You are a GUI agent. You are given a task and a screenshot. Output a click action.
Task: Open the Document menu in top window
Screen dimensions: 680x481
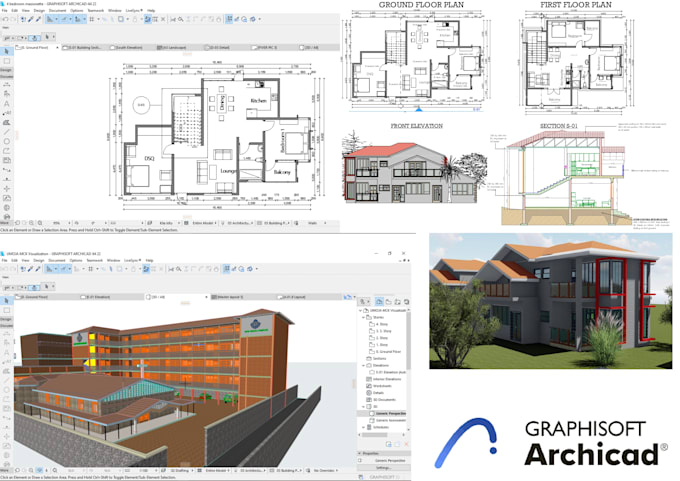[57, 10]
